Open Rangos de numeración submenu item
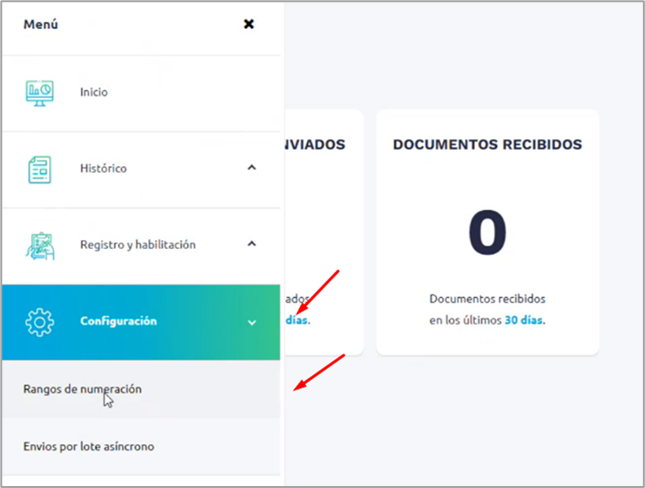The height and width of the screenshot is (488, 645). (82, 389)
